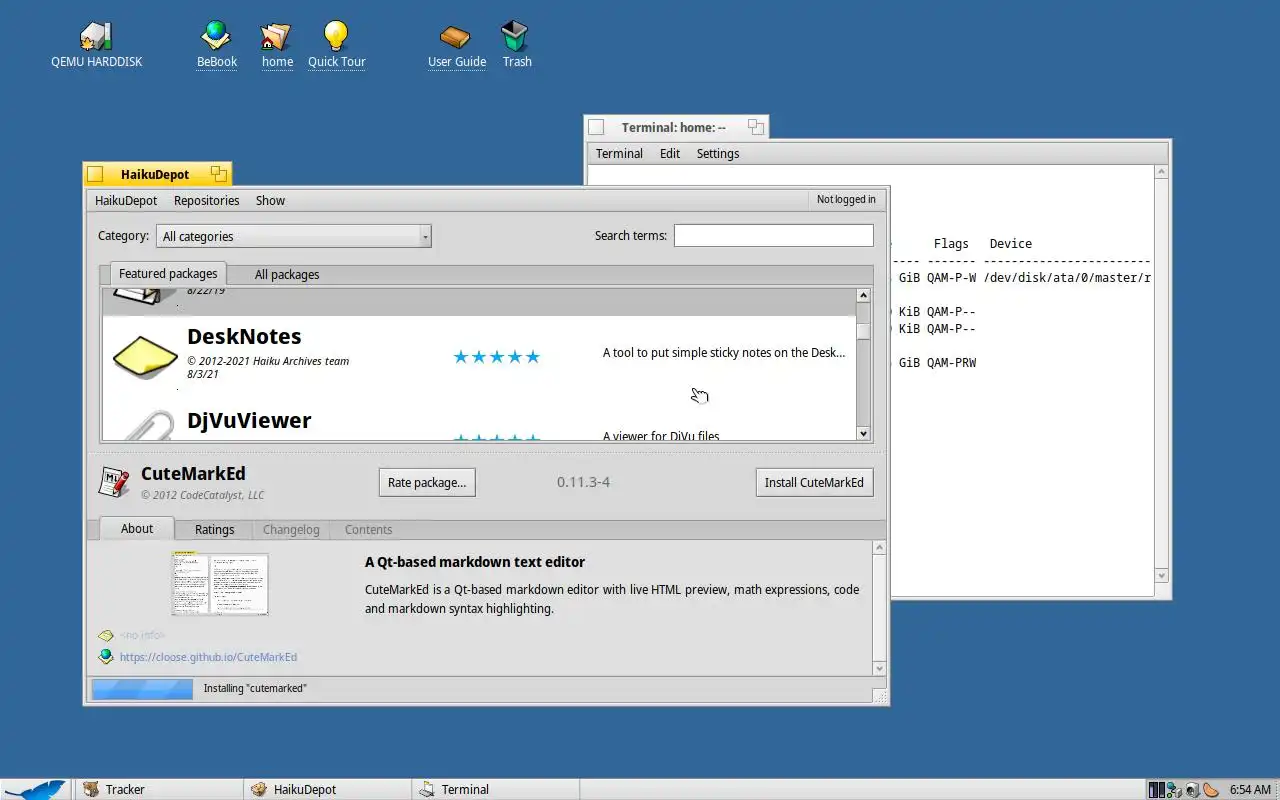
Task: Open the cloose.github.io/CuteMarkEd link
Action: (208, 657)
